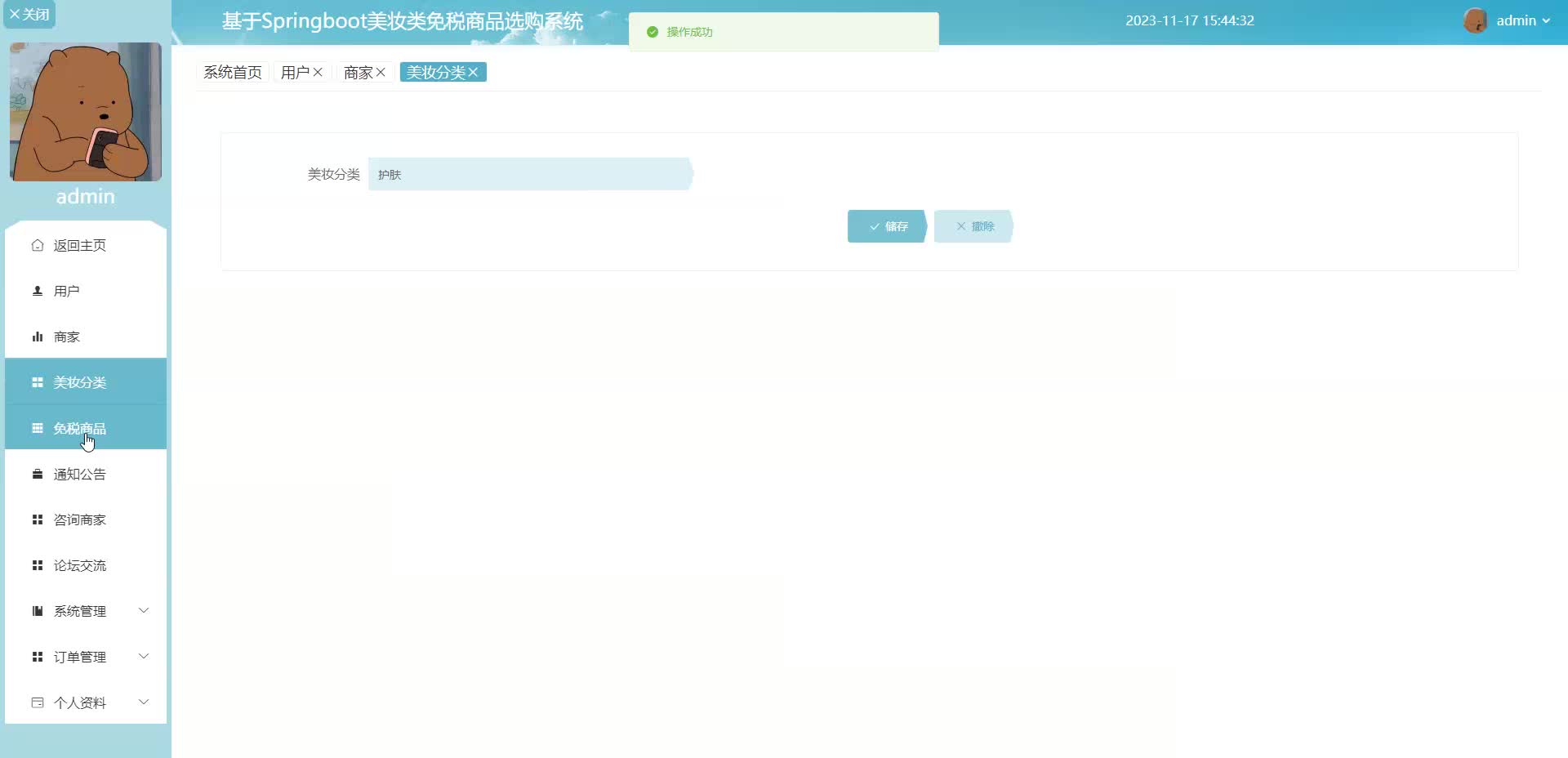Click the timestamp 2023-11-17 15:44:32
The image size is (1568, 758).
coord(1190,20)
